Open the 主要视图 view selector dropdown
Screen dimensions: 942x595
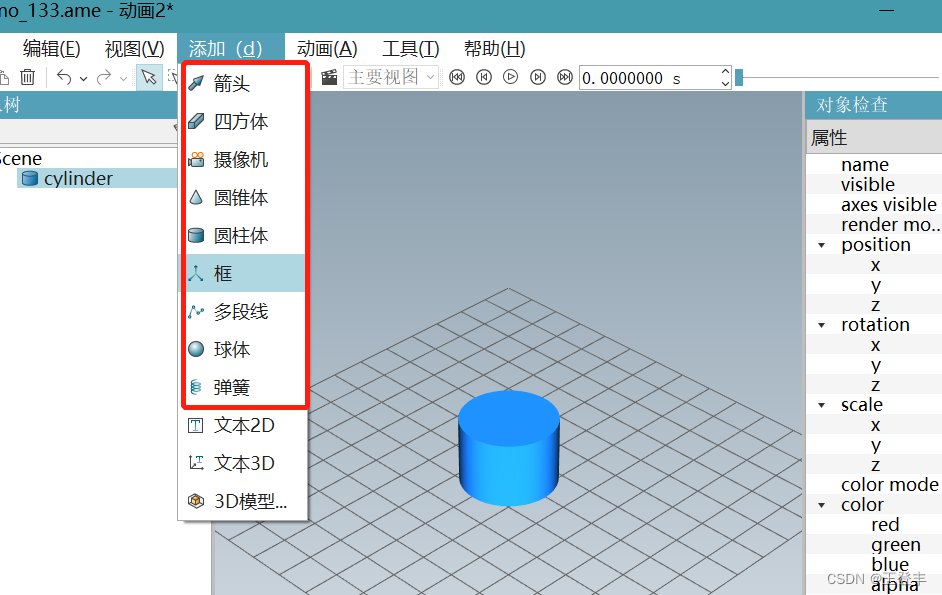pyautogui.click(x=432, y=76)
